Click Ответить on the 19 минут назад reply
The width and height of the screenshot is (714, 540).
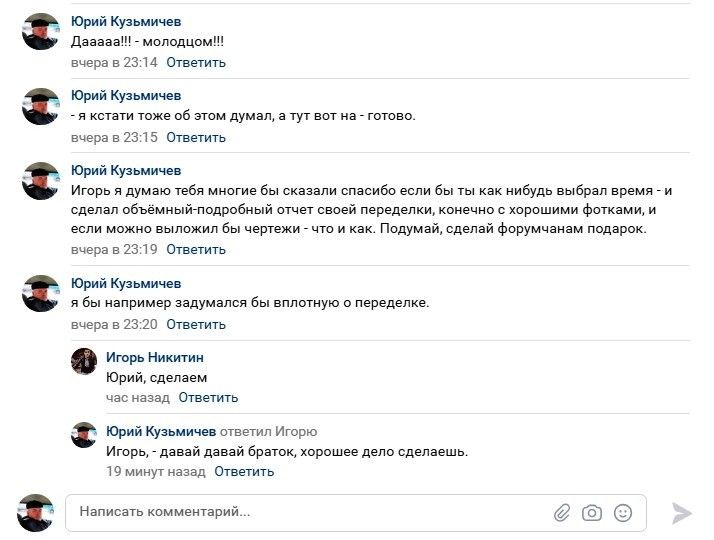point(244,471)
